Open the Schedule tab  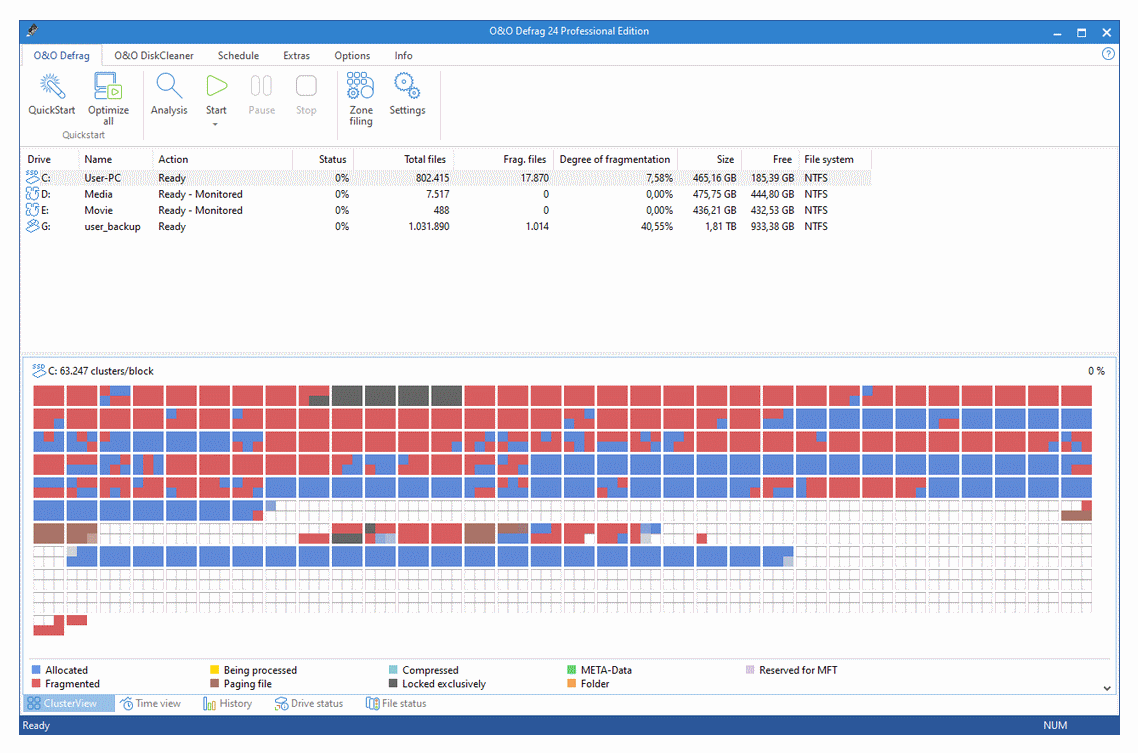pyautogui.click(x=238, y=55)
